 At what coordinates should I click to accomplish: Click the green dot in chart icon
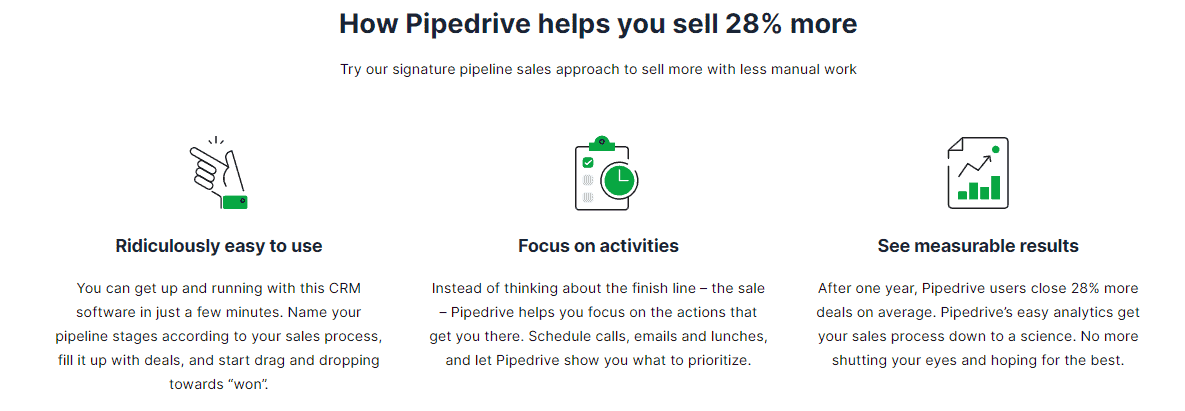pyautogui.click(x=995, y=150)
